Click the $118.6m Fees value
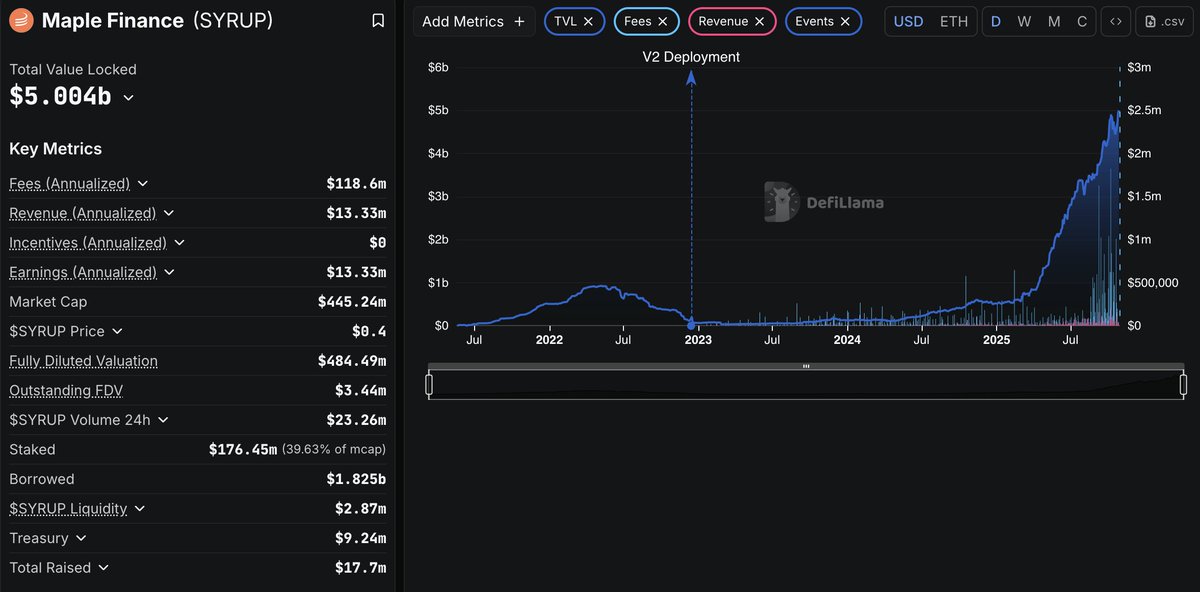Image resolution: width=1200 pixels, height=592 pixels. pyautogui.click(x=356, y=184)
